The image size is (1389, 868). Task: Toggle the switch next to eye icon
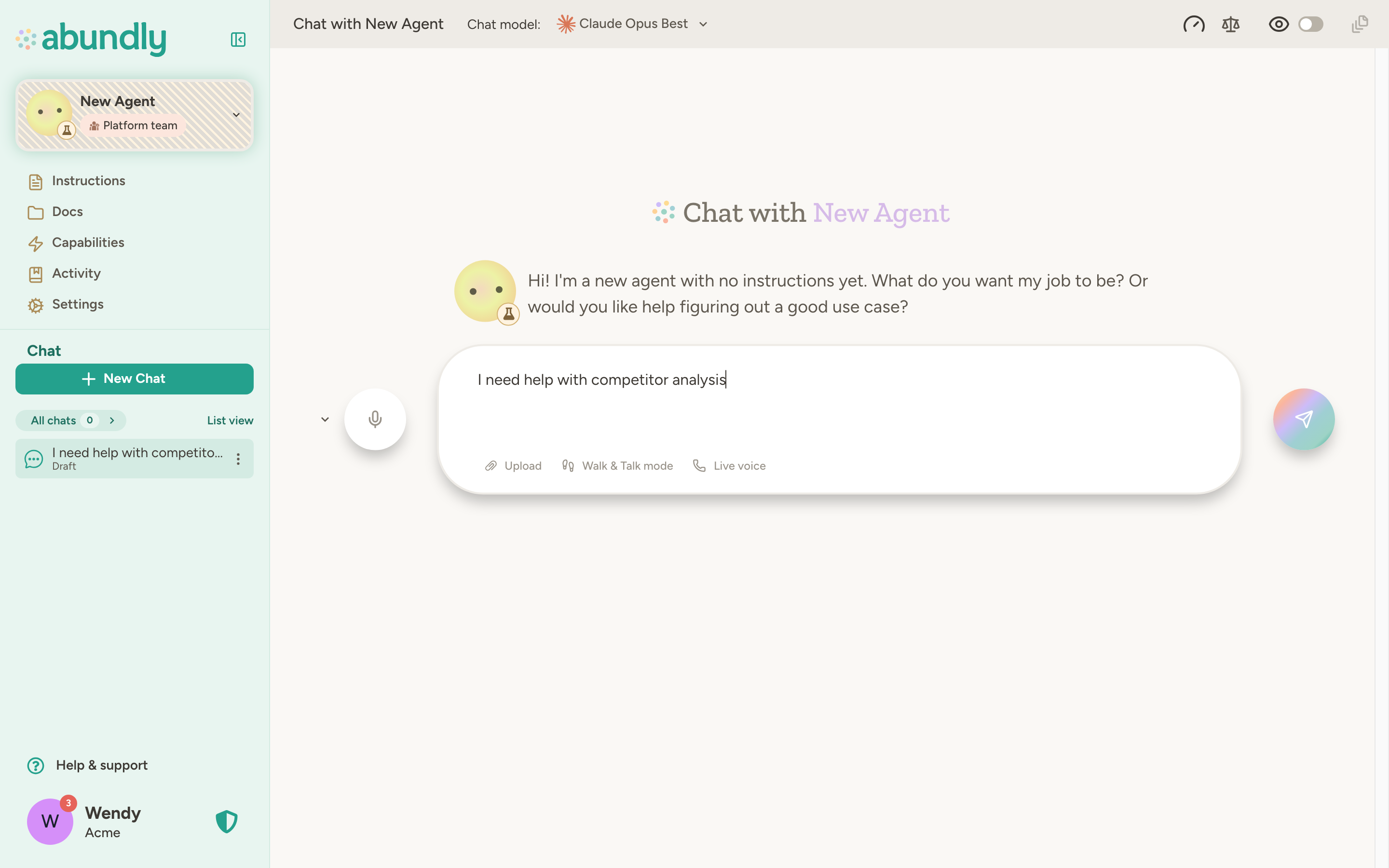(x=1311, y=24)
